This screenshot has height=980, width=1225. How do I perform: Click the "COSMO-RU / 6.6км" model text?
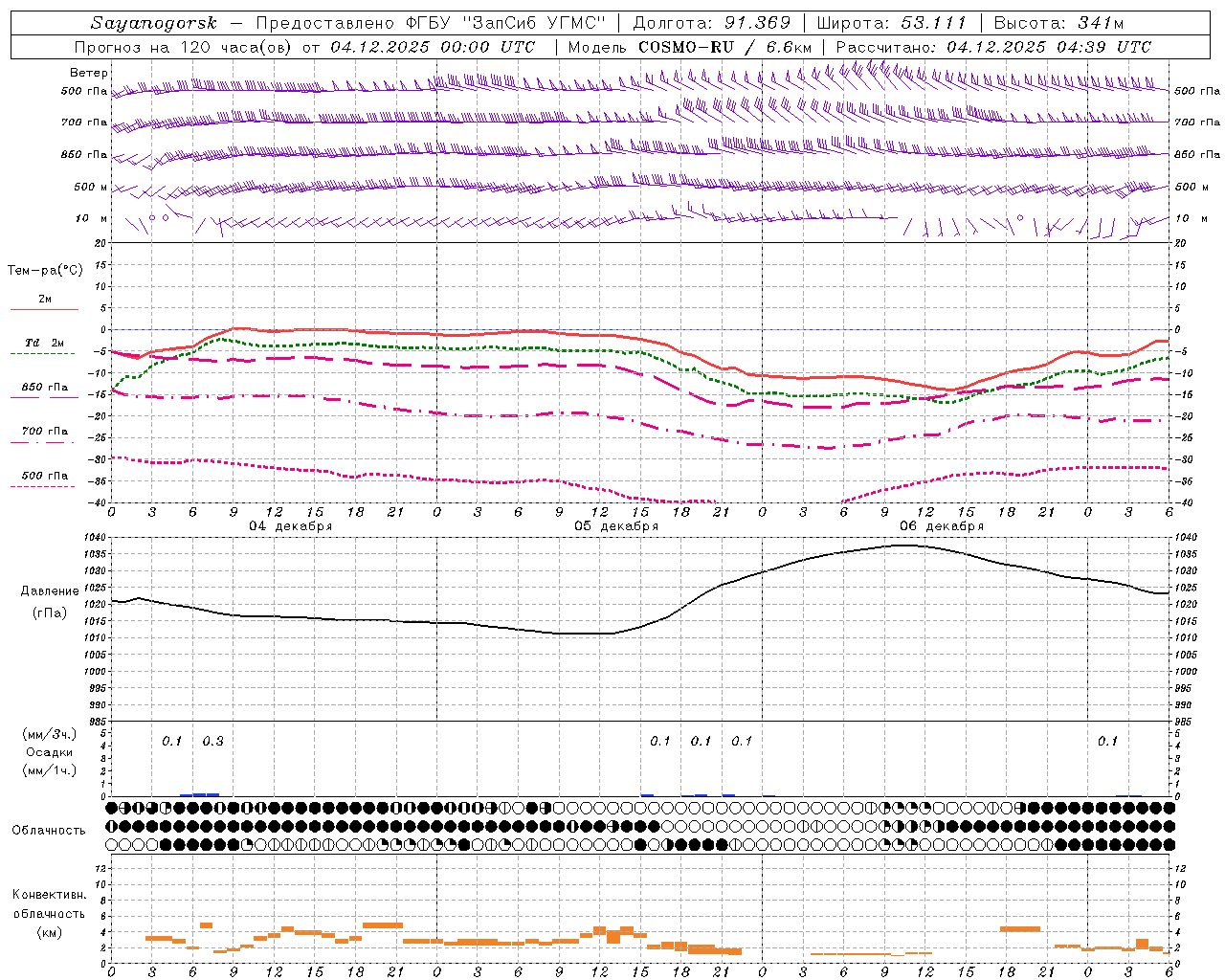[x=725, y=47]
